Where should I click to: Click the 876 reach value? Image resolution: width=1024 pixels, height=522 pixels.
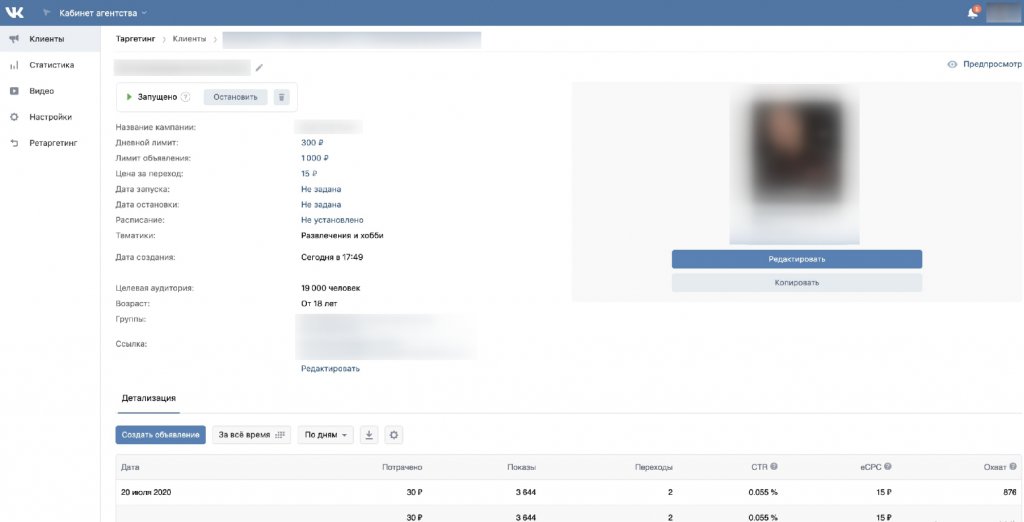click(1010, 493)
